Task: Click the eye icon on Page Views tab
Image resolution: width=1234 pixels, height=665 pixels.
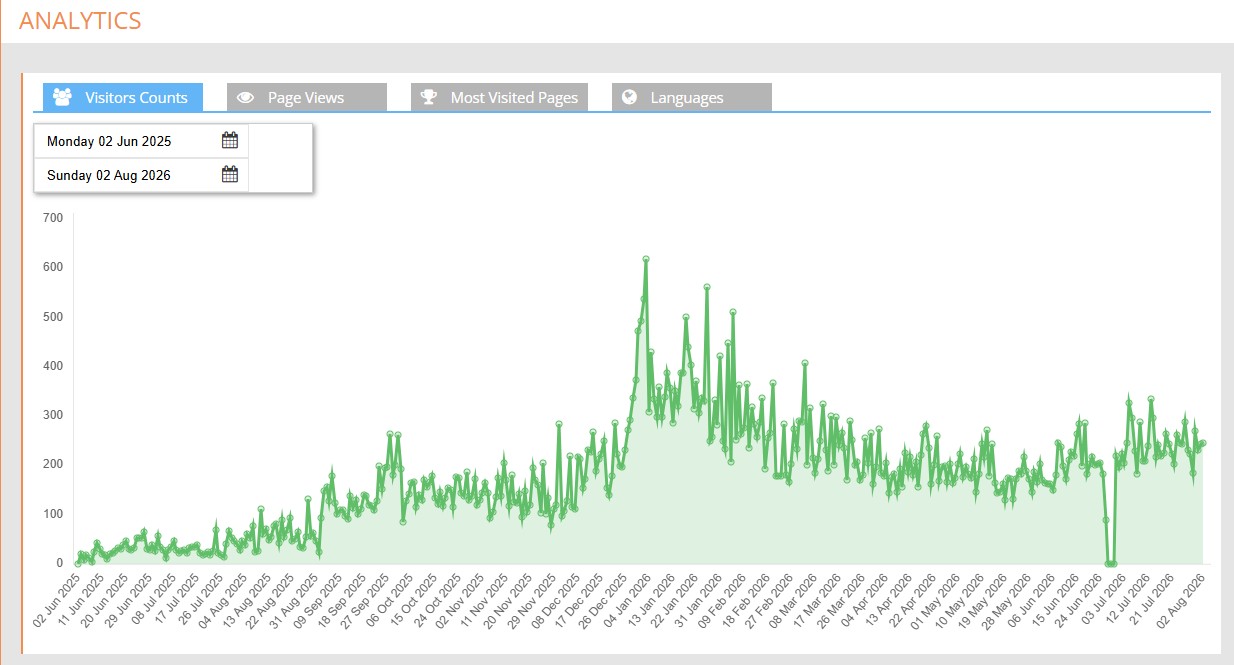Action: click(245, 97)
